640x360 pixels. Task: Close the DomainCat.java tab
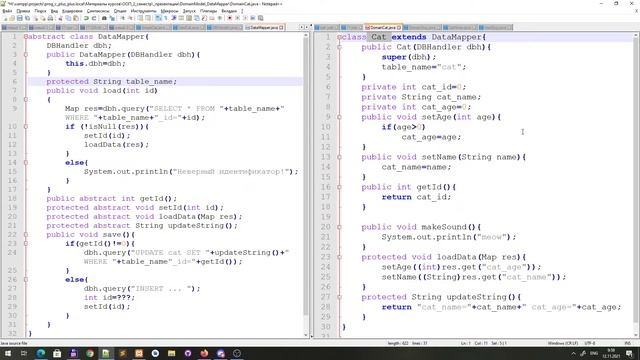tap(399, 27)
